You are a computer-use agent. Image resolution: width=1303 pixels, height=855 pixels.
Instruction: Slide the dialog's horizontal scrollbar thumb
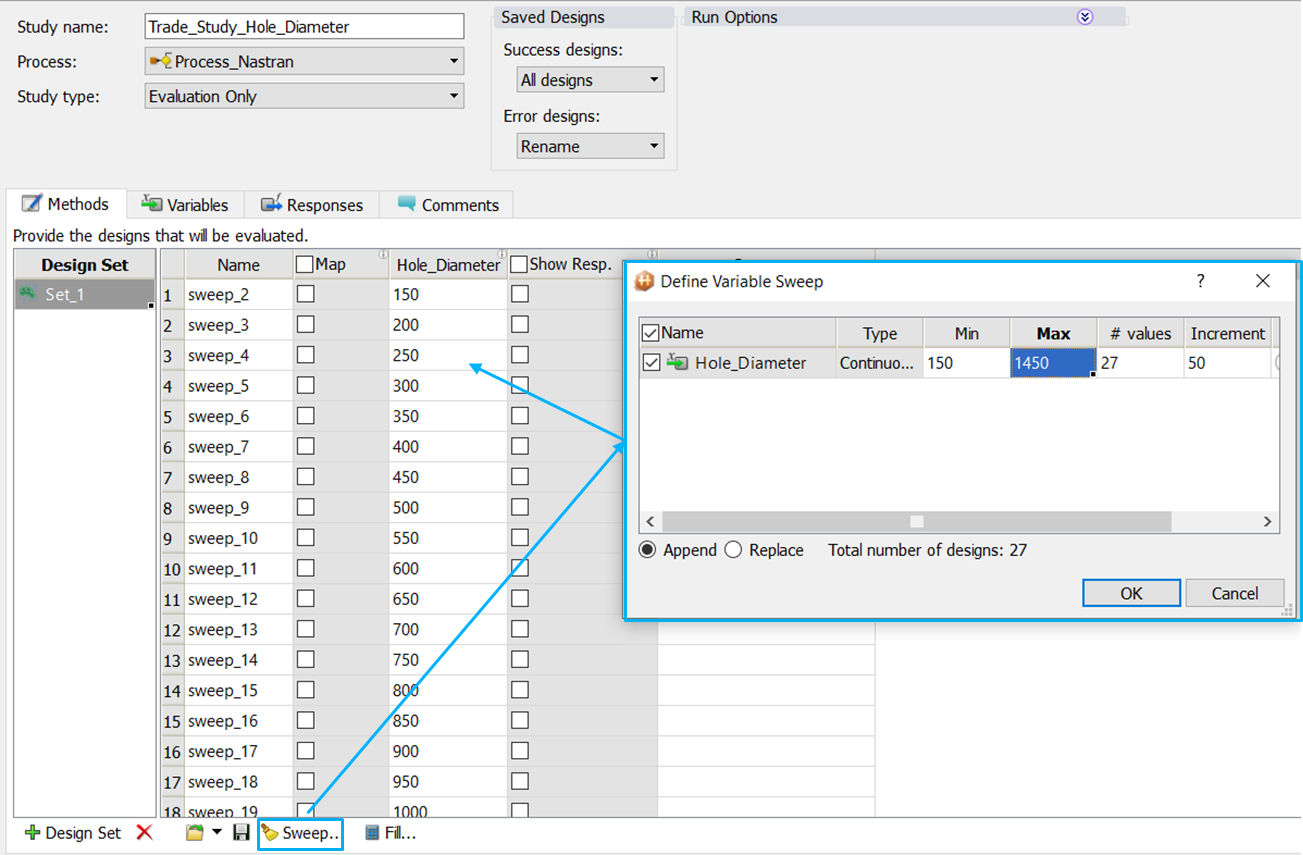click(x=916, y=522)
